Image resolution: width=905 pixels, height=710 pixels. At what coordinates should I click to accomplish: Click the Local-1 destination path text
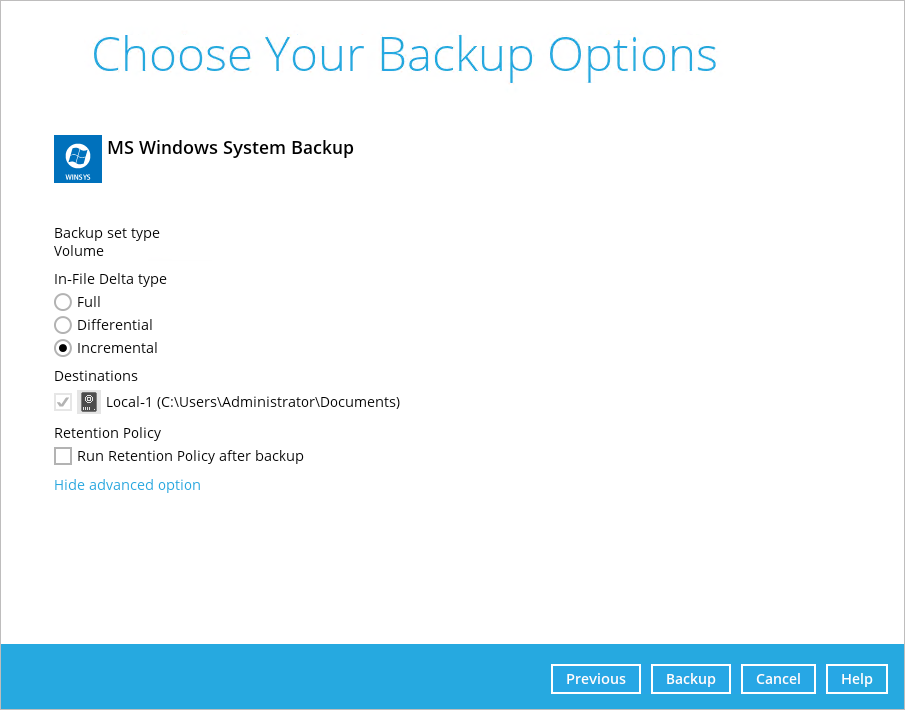251,401
